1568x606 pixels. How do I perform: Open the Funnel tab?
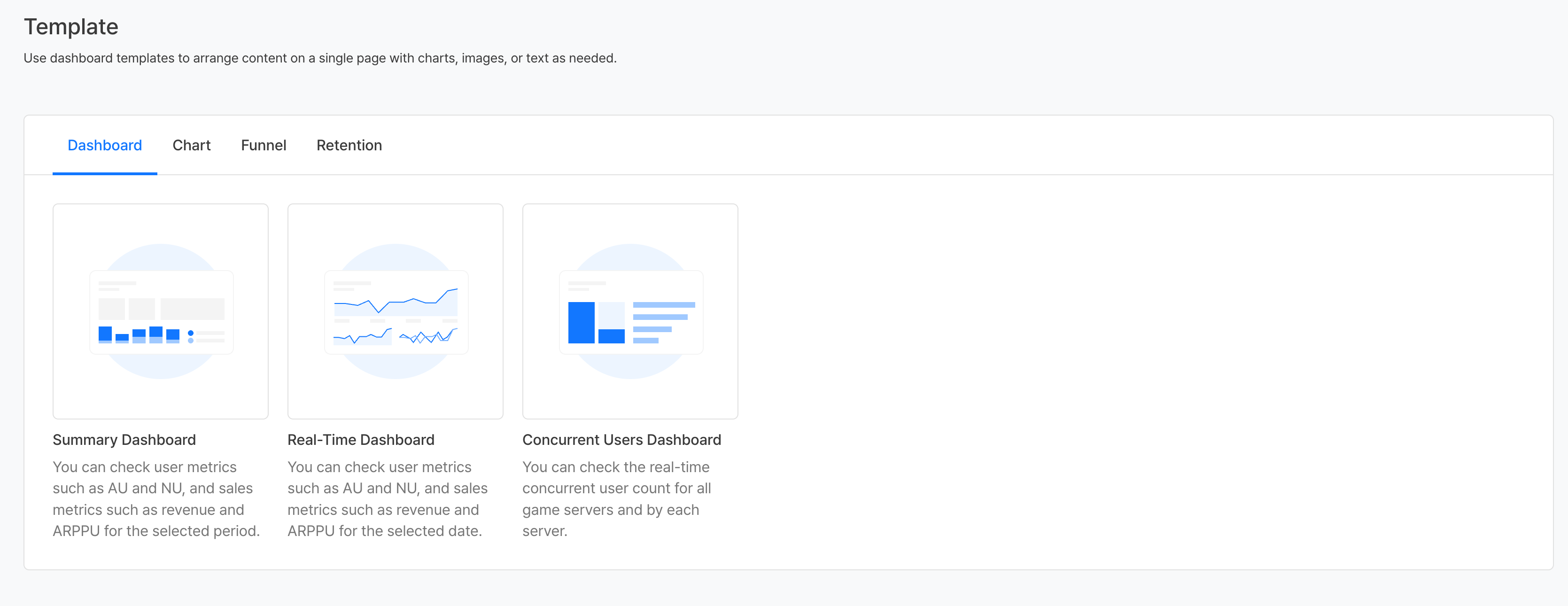(x=263, y=146)
